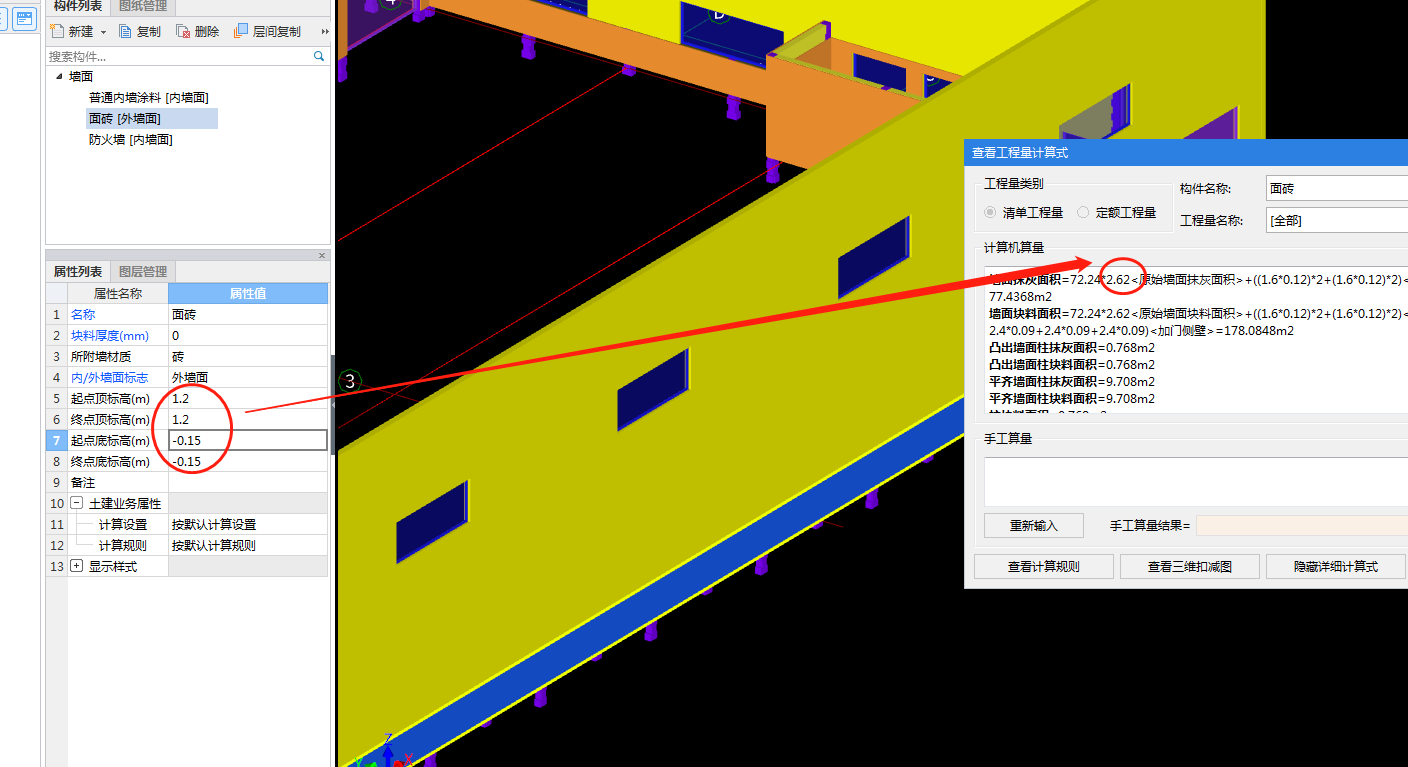Switch to 属性列表 tab
The width and height of the screenshot is (1408, 767).
(78, 272)
